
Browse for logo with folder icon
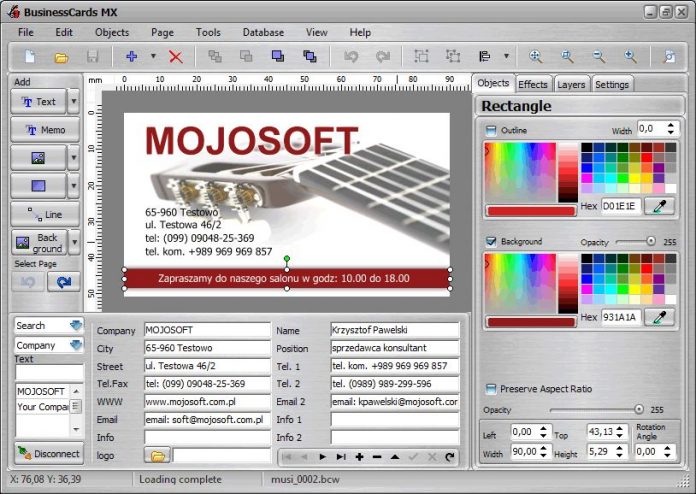(x=157, y=455)
